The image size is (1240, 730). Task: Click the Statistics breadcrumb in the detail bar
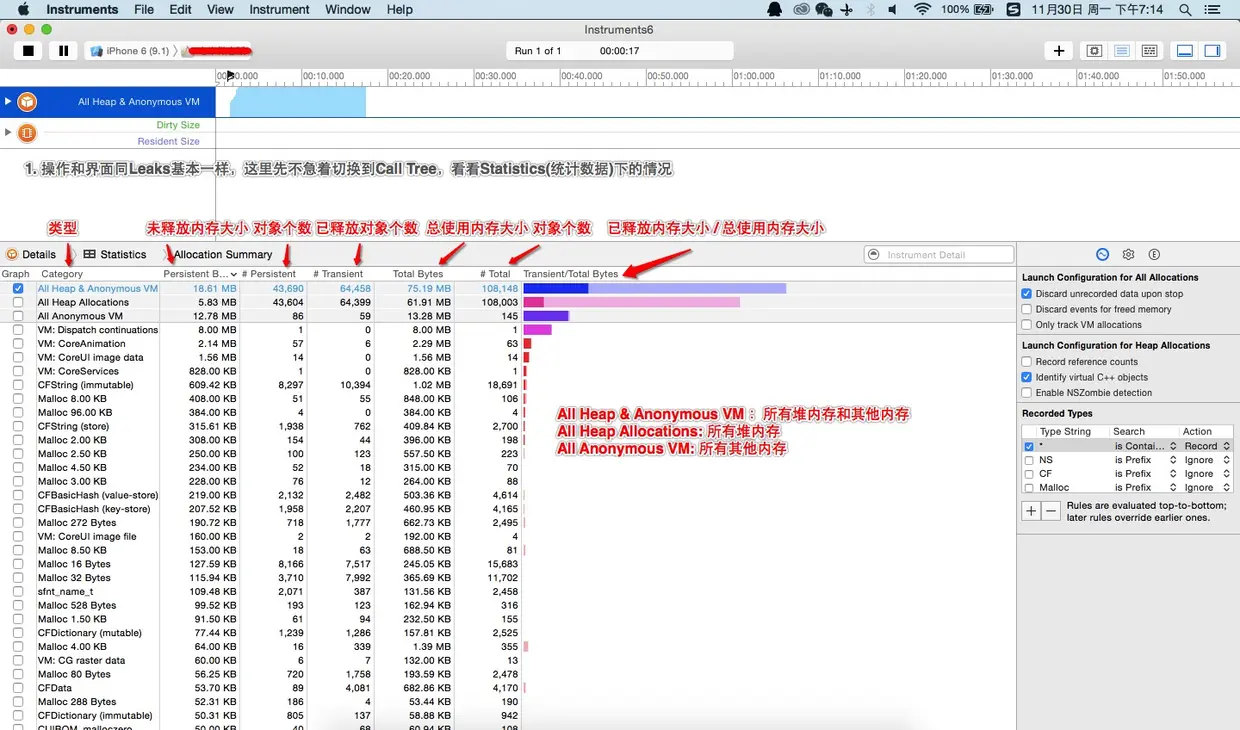(x=124, y=255)
